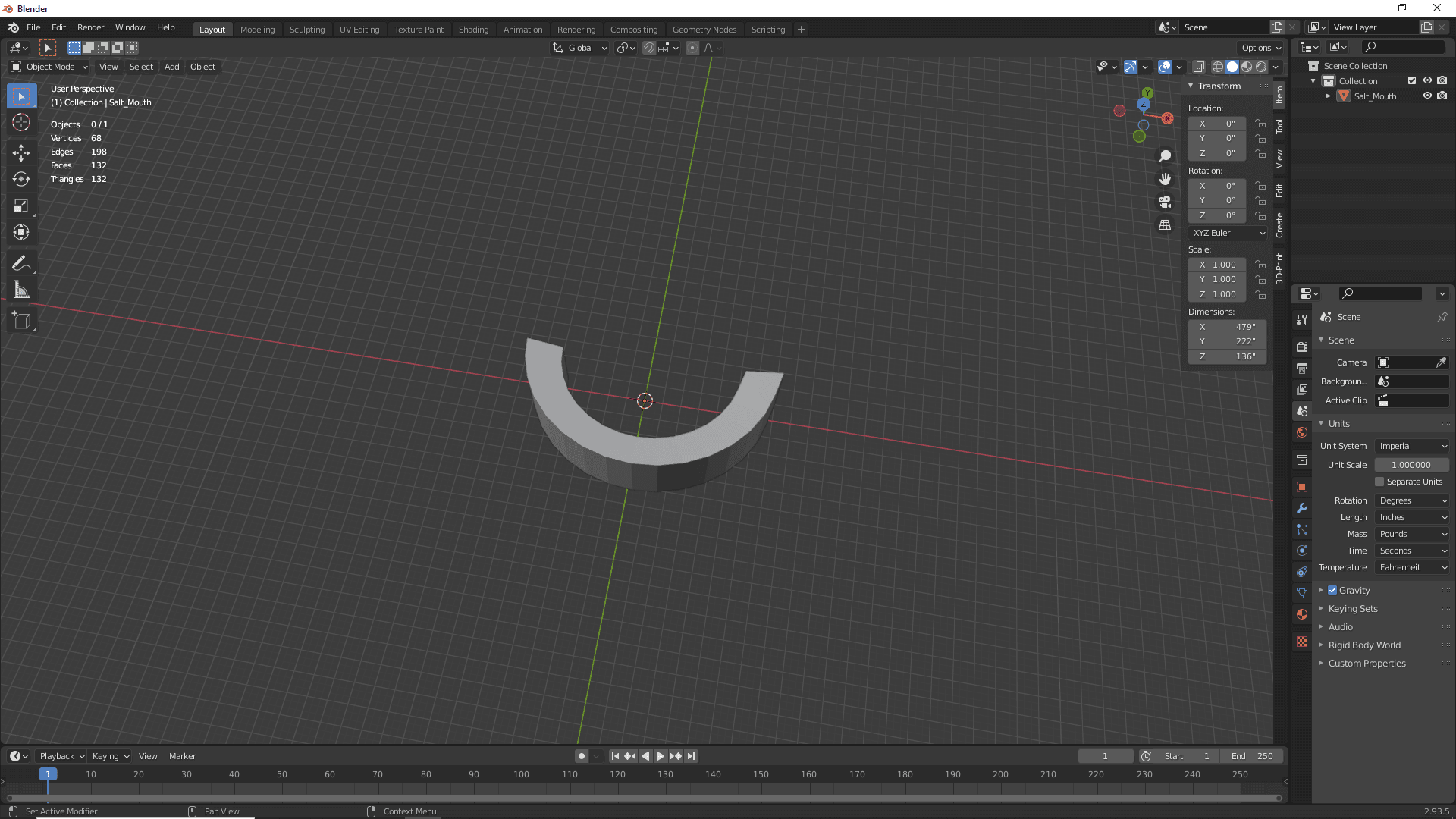This screenshot has height=819, width=1456.
Task: Click the End frame 250 field
Action: (x=1253, y=756)
